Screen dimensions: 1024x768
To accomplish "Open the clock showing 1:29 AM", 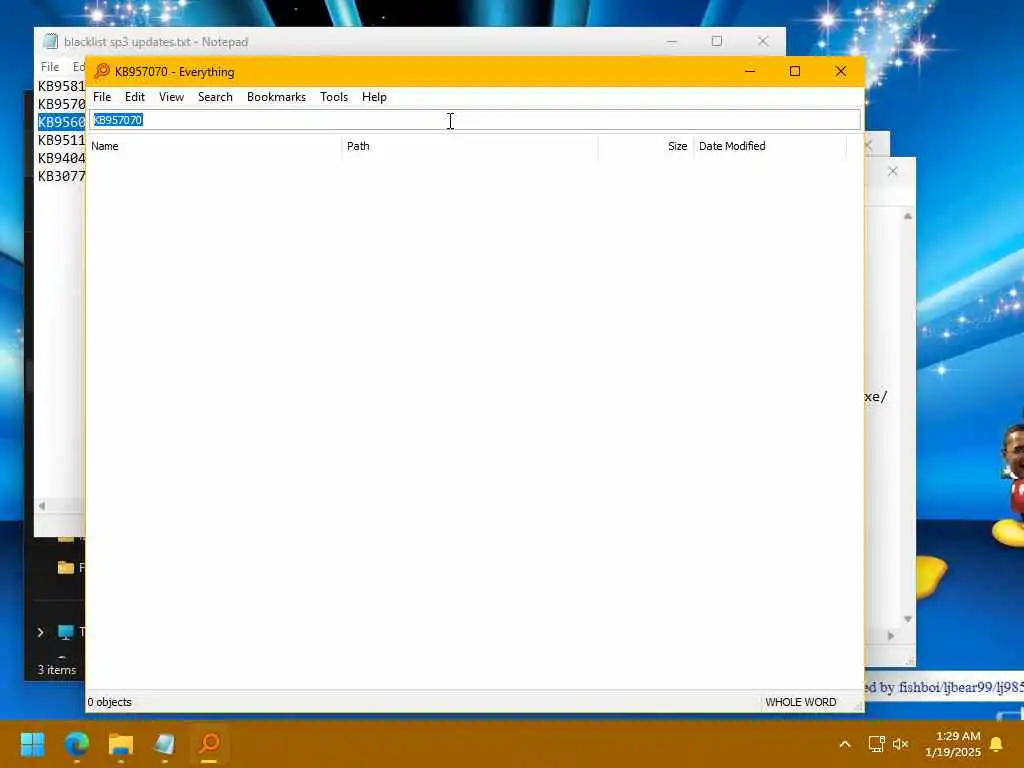I will [x=953, y=744].
